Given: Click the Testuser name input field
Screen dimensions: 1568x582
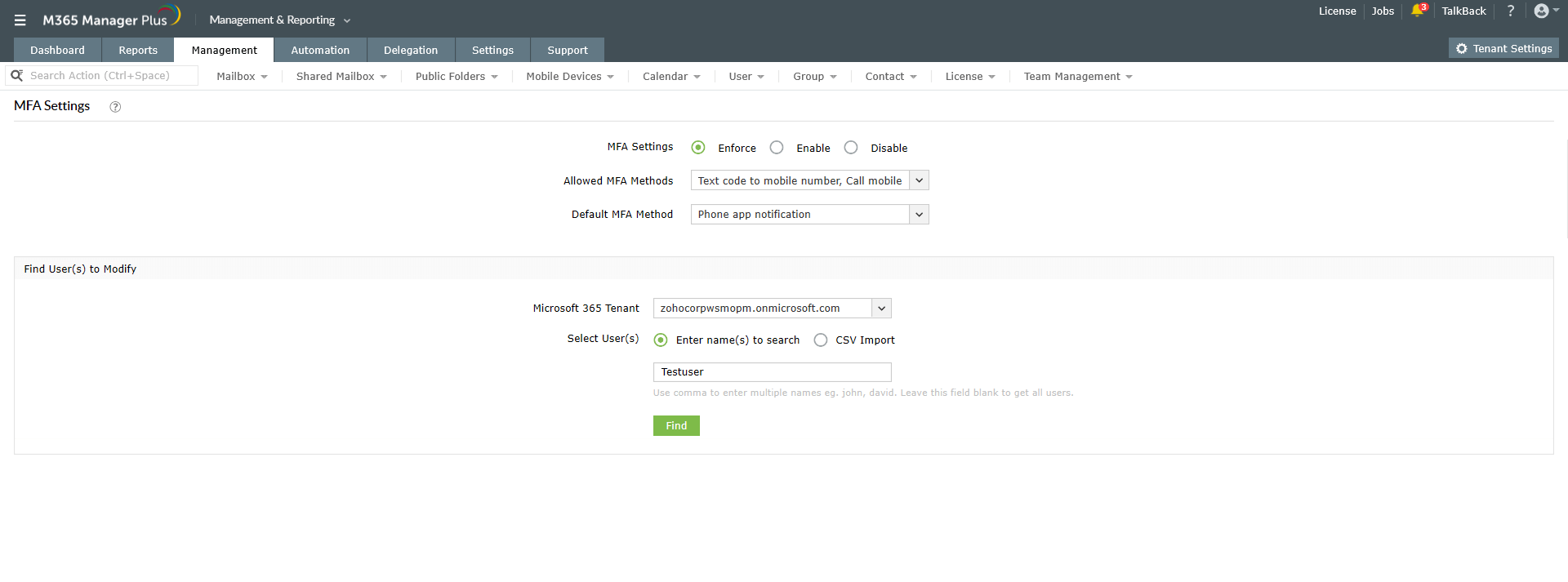Looking at the screenshot, I should point(773,372).
